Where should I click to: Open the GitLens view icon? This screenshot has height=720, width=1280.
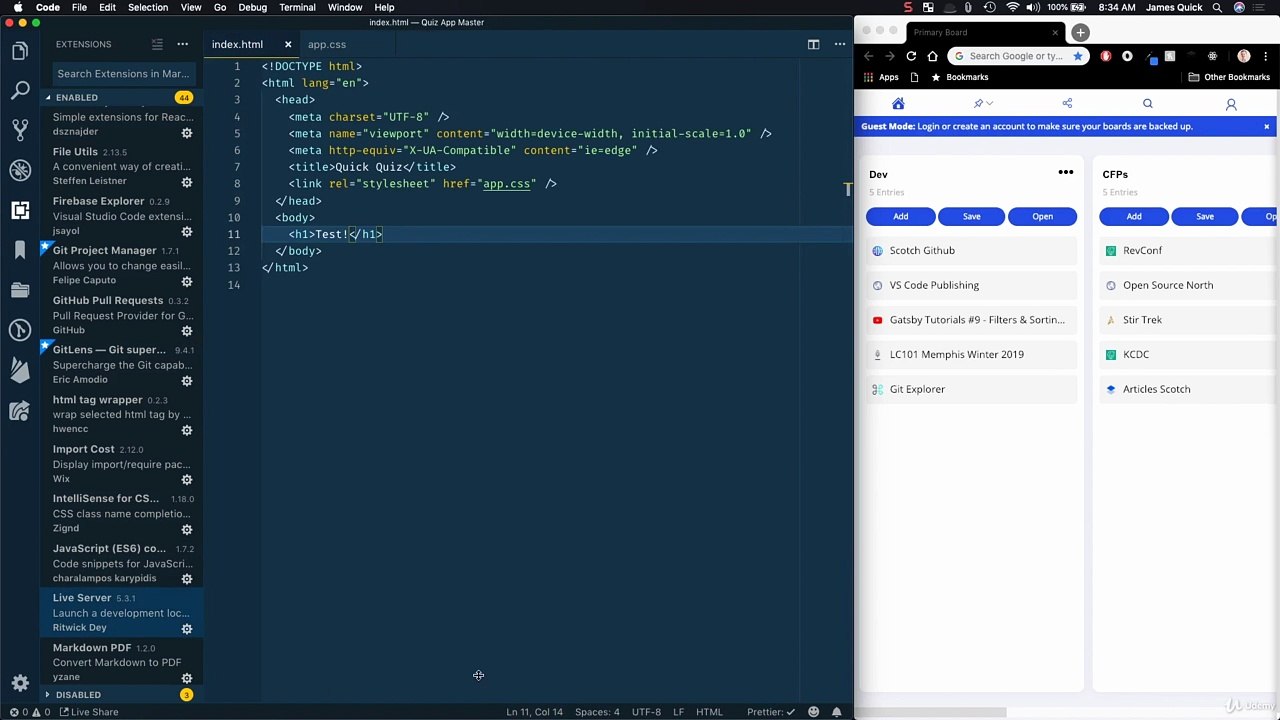(20, 330)
